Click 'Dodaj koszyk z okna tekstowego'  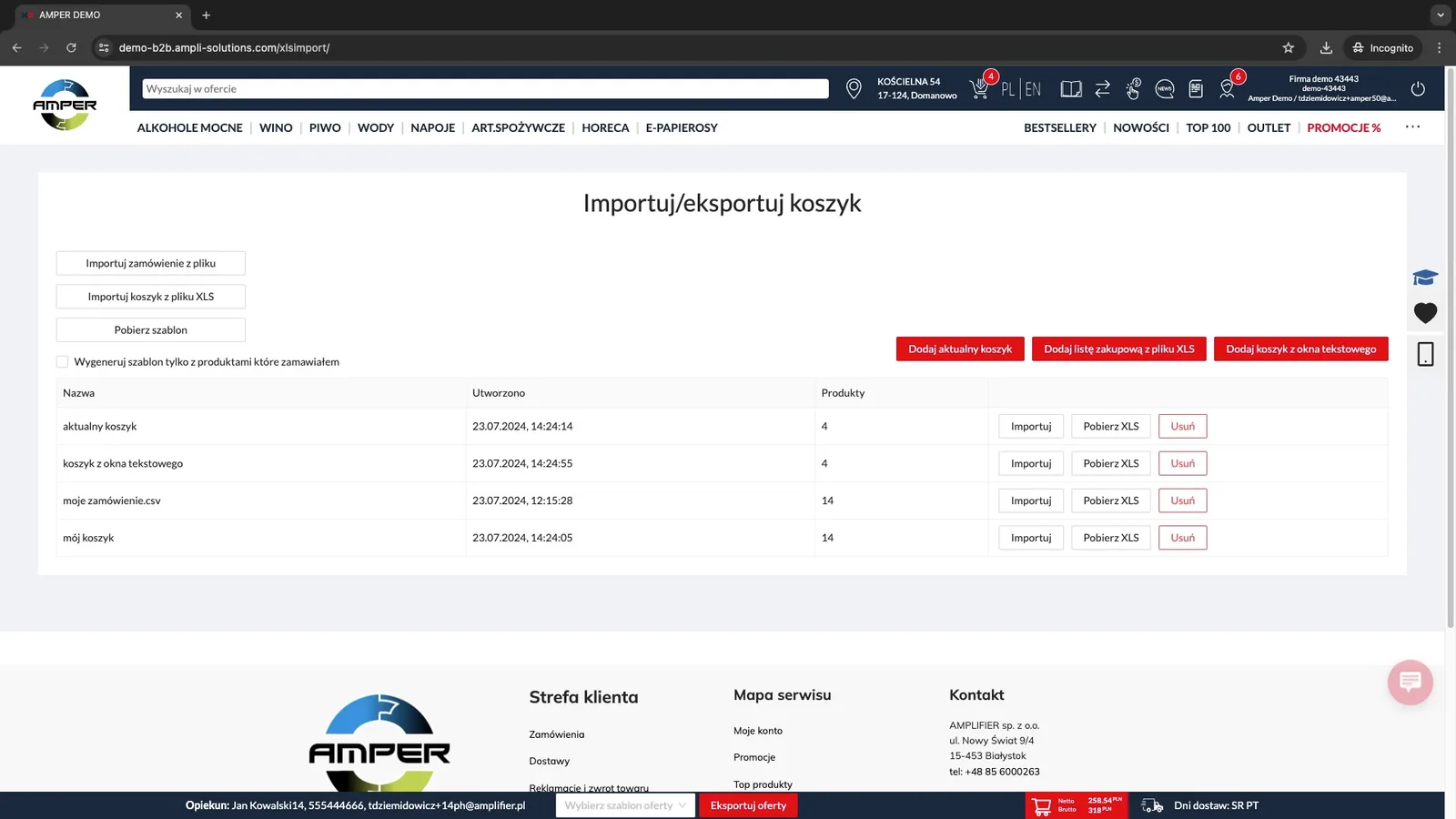[x=1300, y=349]
